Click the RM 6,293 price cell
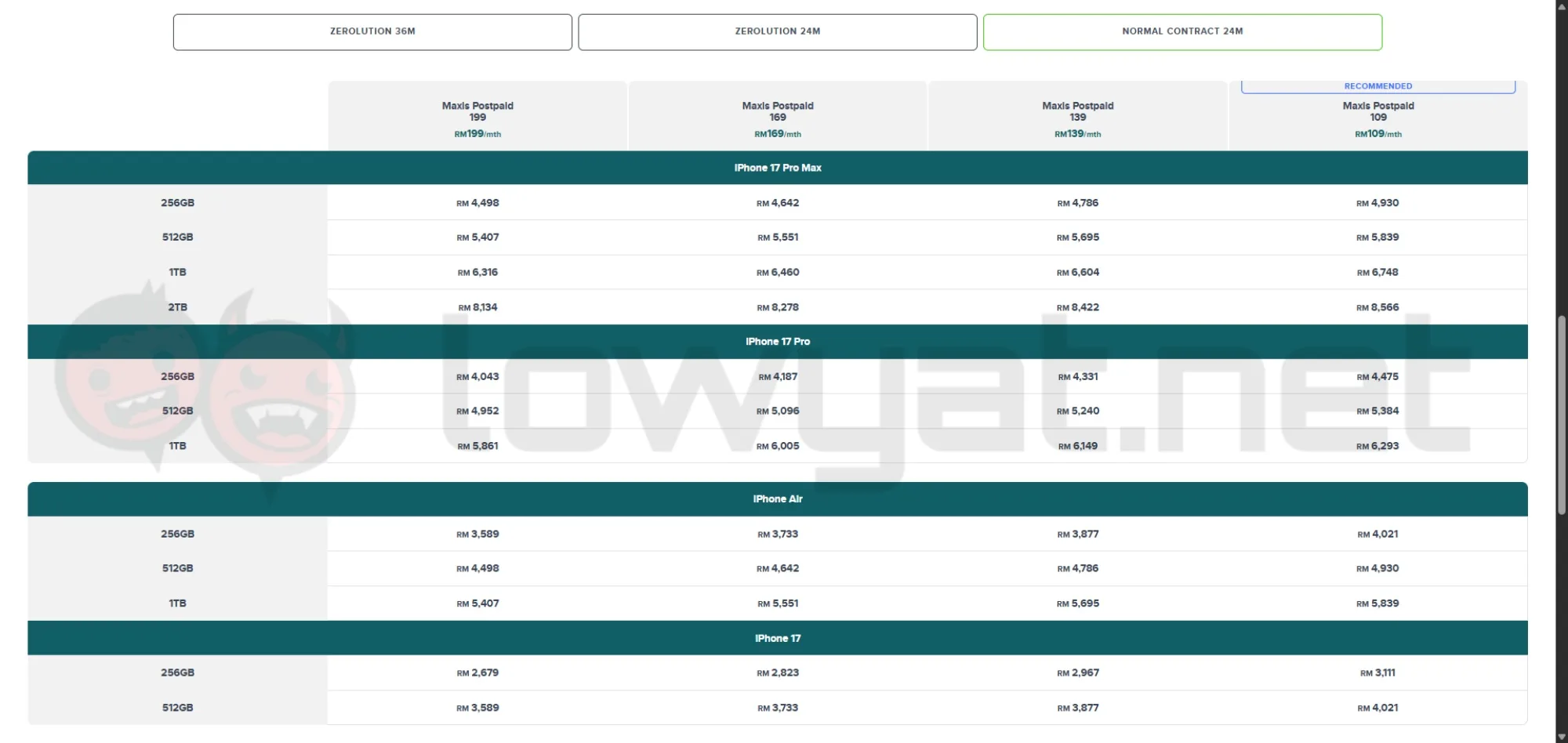 [1377, 447]
